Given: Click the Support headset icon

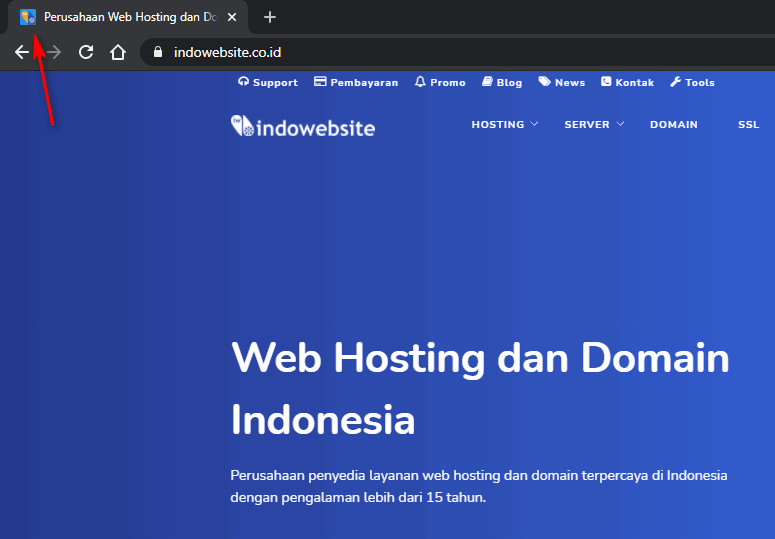Looking at the screenshot, I should tap(243, 82).
